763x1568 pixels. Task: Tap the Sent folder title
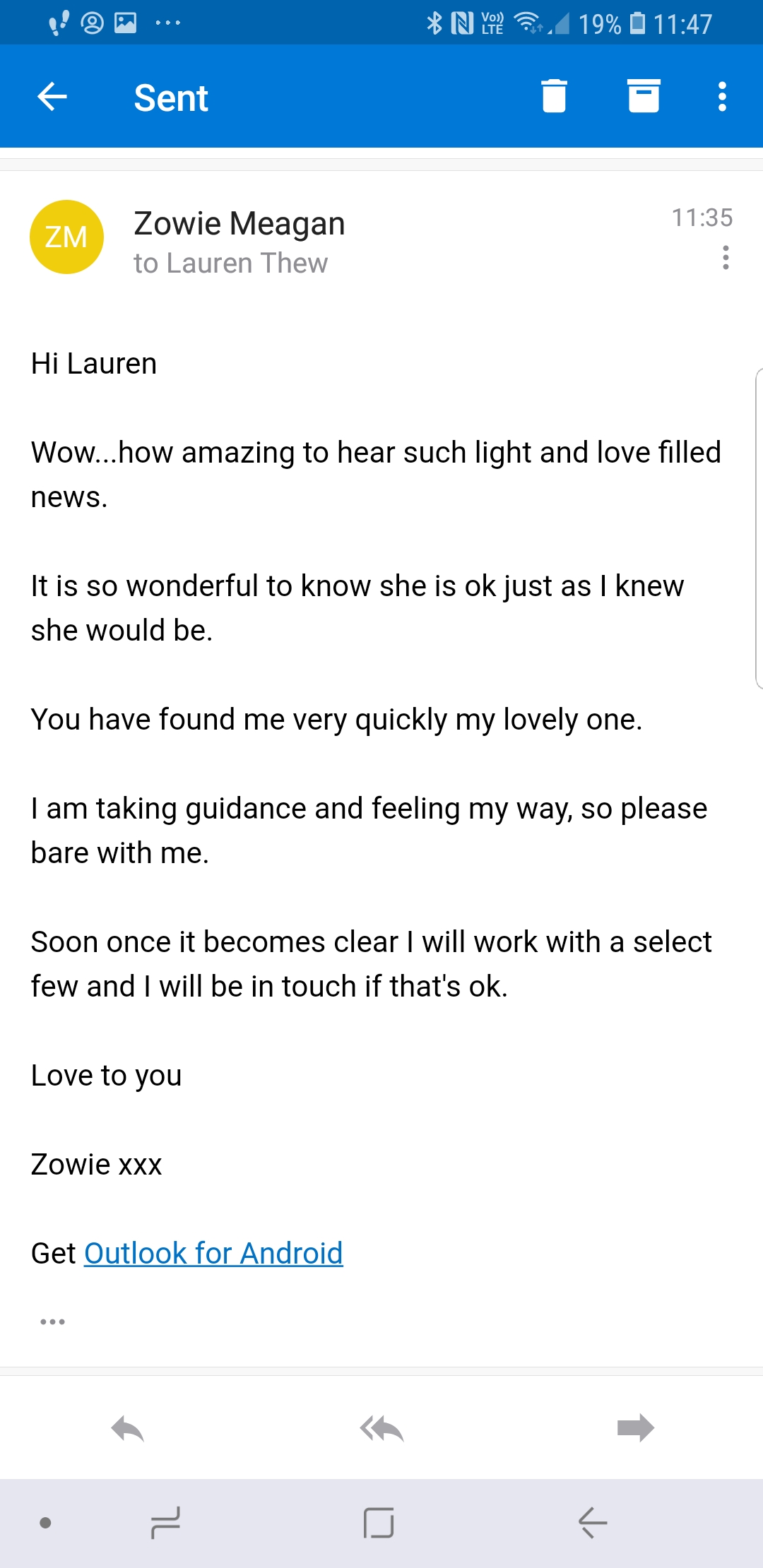click(x=171, y=97)
